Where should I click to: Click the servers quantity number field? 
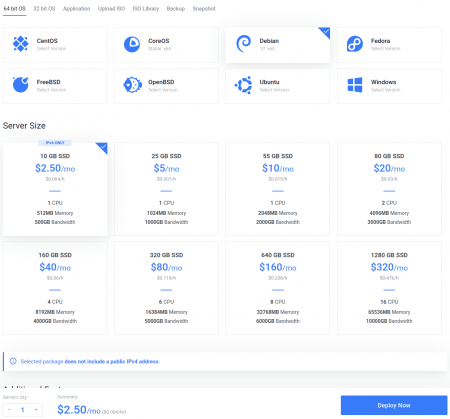pos(23,410)
